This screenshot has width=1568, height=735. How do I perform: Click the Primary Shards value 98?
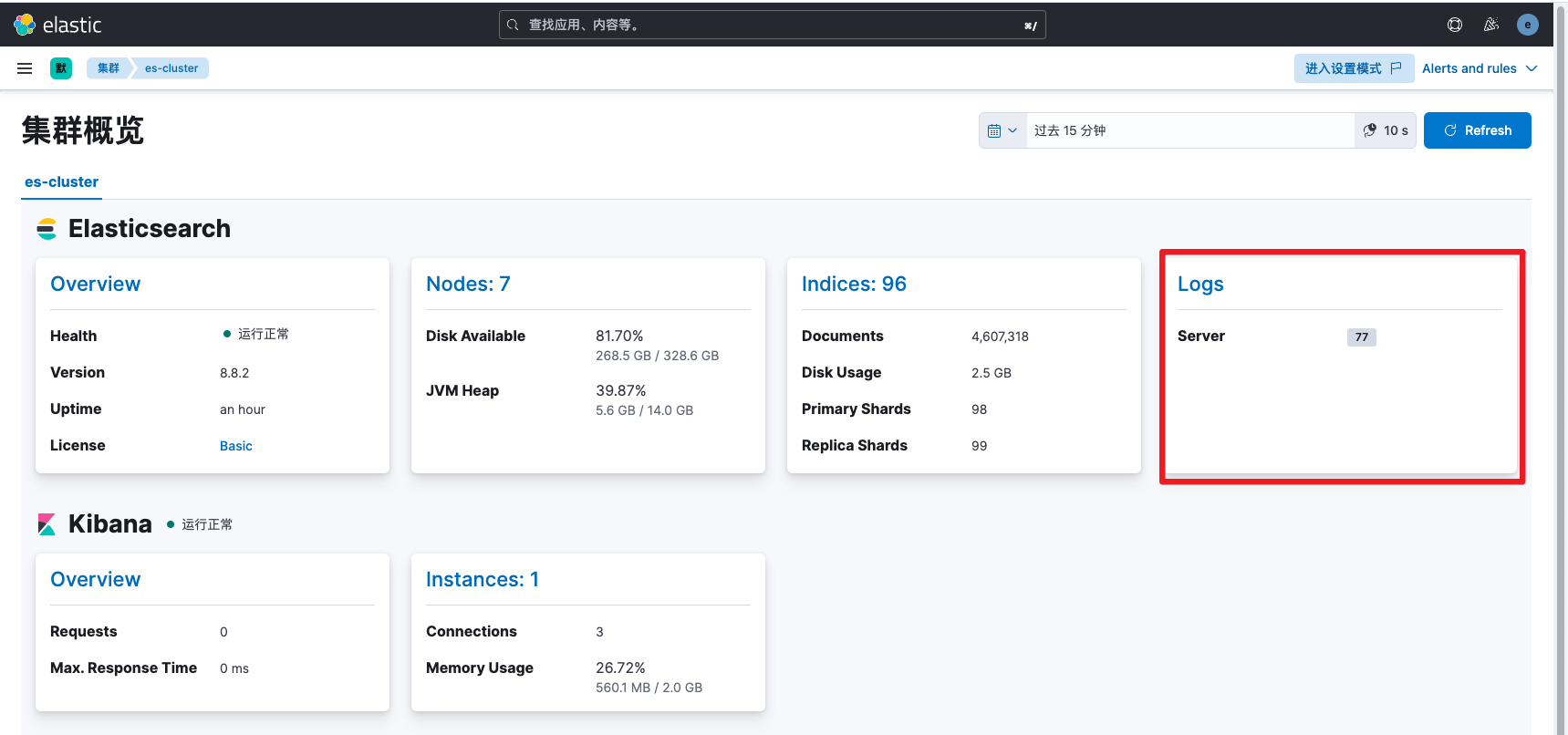coord(980,409)
